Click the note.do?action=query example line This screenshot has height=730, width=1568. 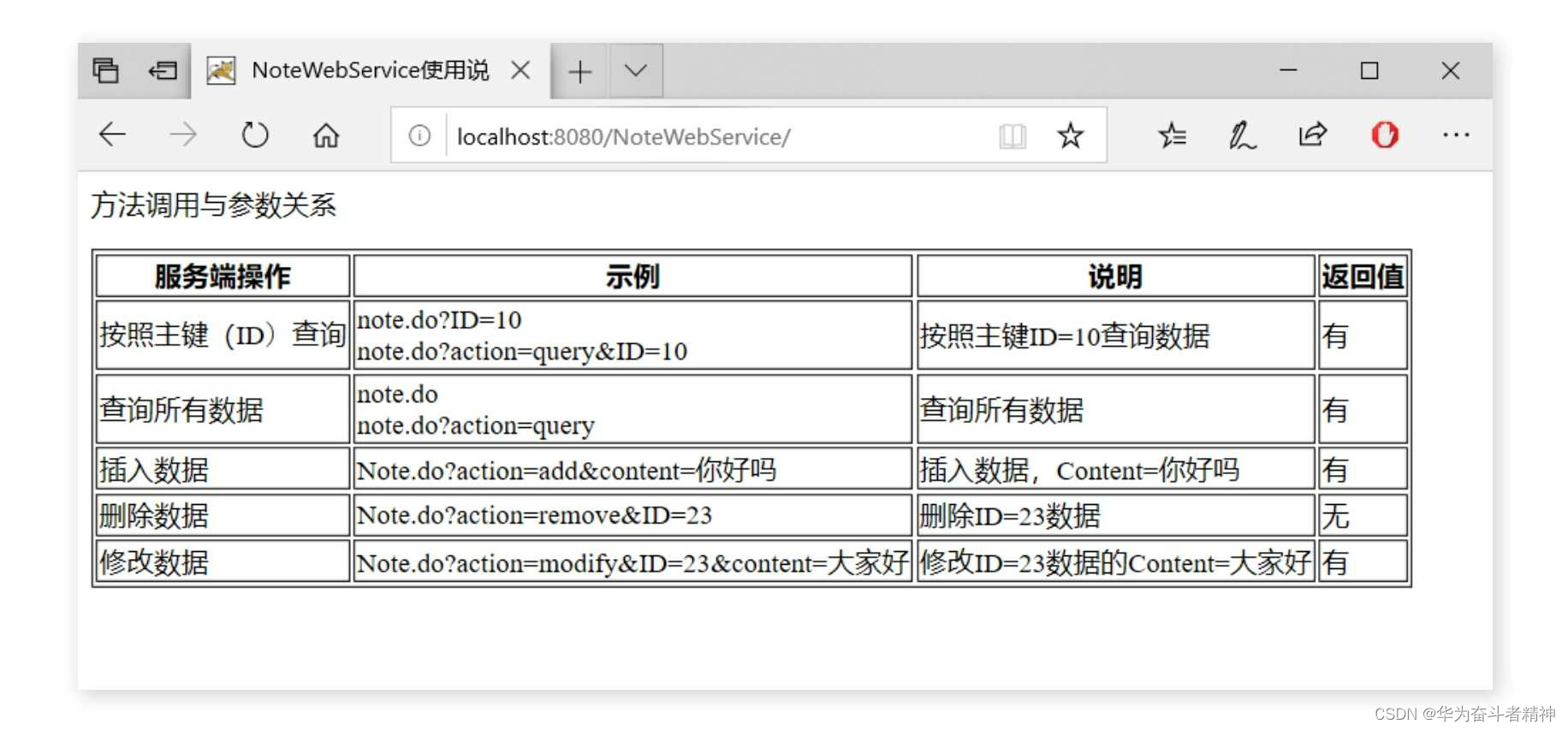(476, 426)
